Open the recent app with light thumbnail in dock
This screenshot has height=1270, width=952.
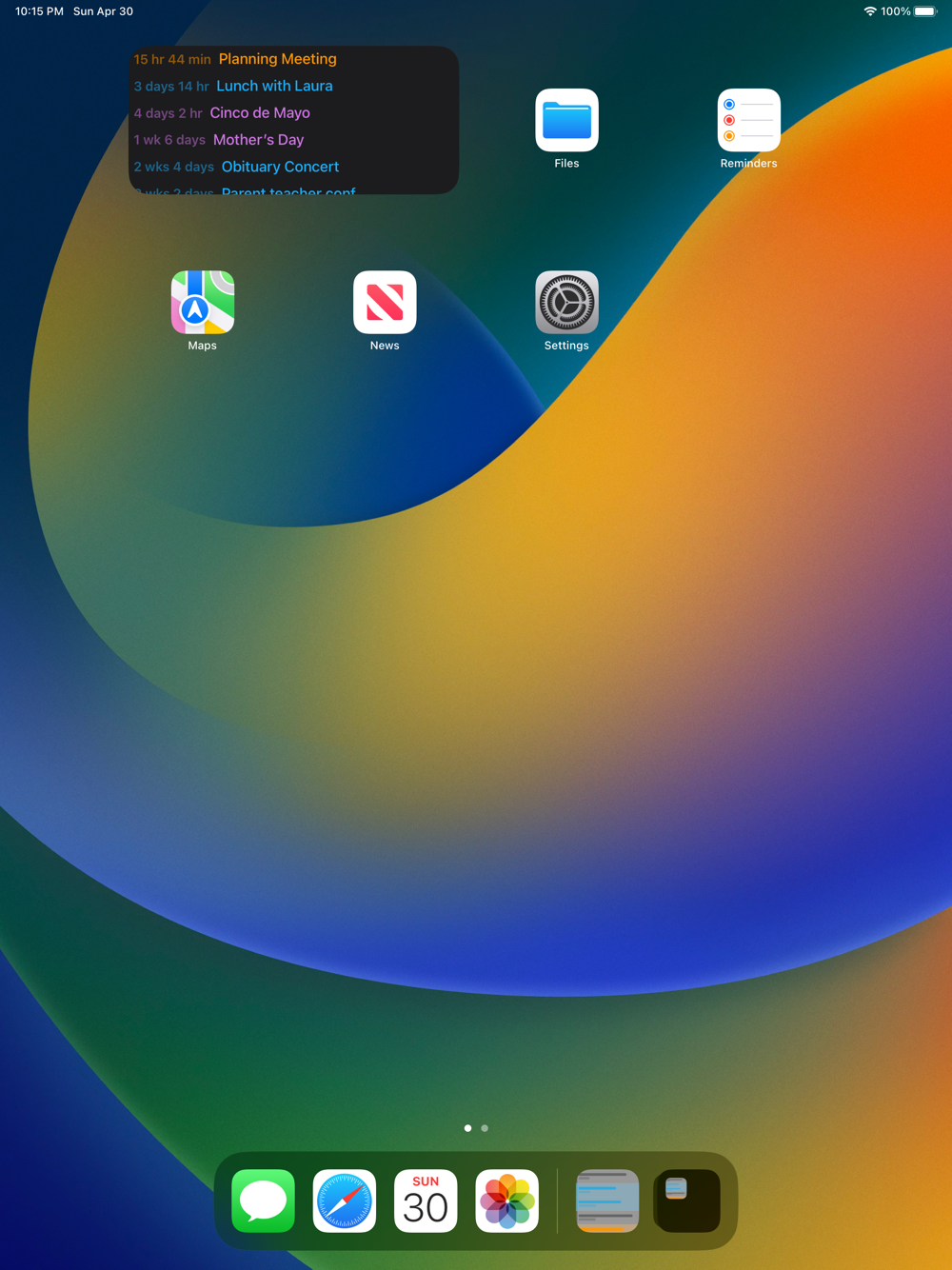point(607,1201)
